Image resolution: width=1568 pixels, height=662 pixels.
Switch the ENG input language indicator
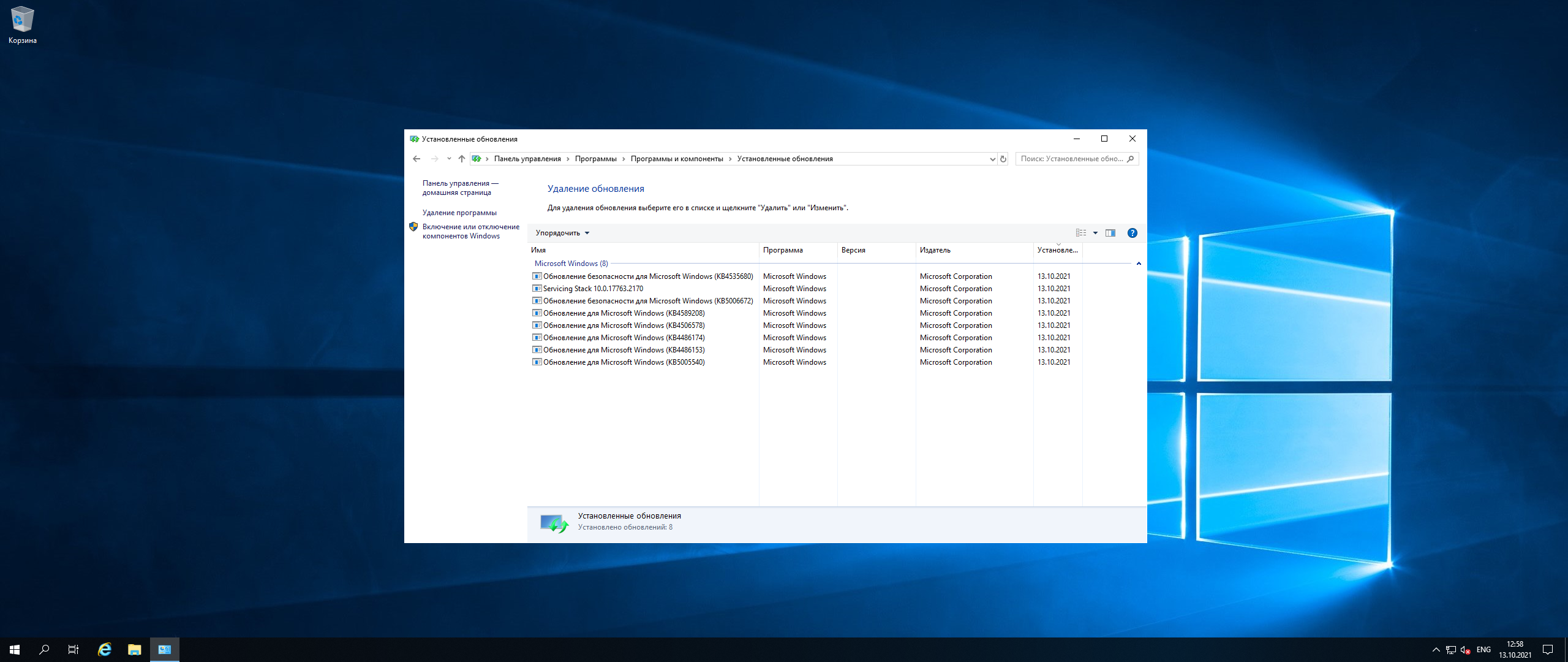coord(1483,650)
